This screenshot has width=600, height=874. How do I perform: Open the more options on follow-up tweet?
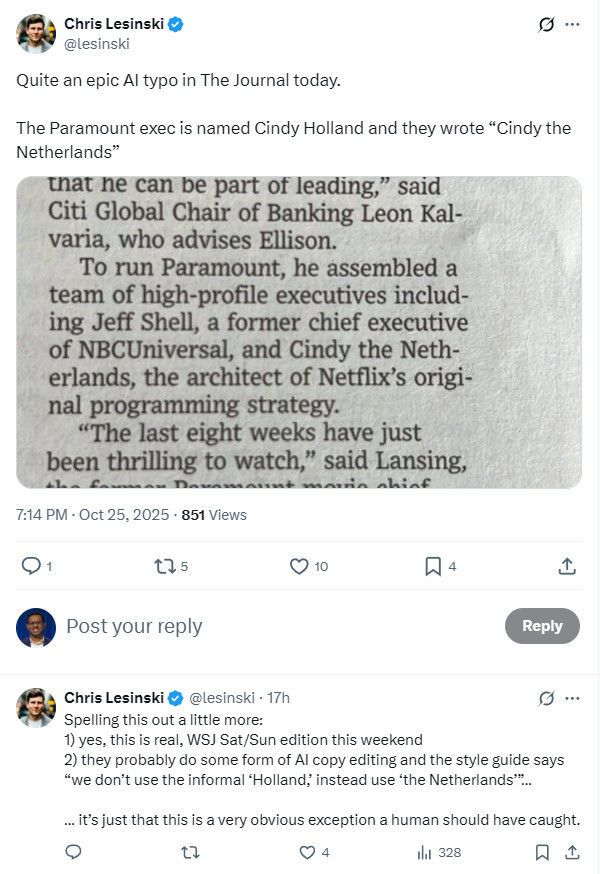(572, 697)
